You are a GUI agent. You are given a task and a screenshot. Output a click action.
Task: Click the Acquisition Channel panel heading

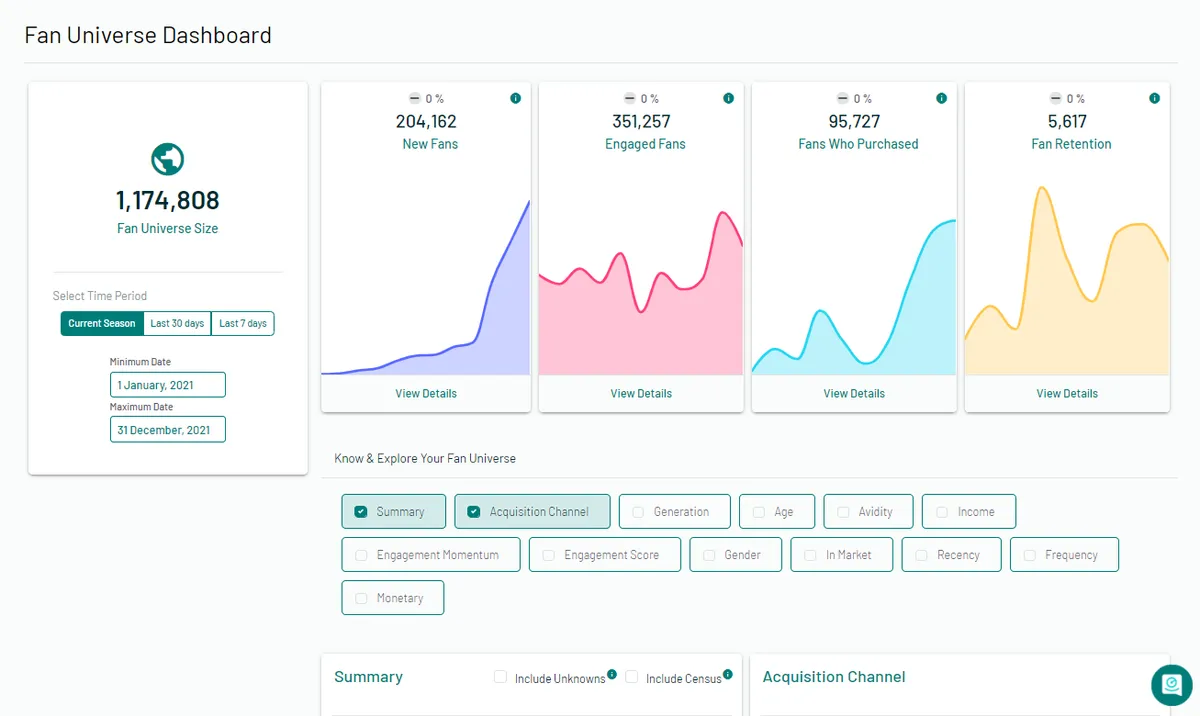pyautogui.click(x=834, y=677)
